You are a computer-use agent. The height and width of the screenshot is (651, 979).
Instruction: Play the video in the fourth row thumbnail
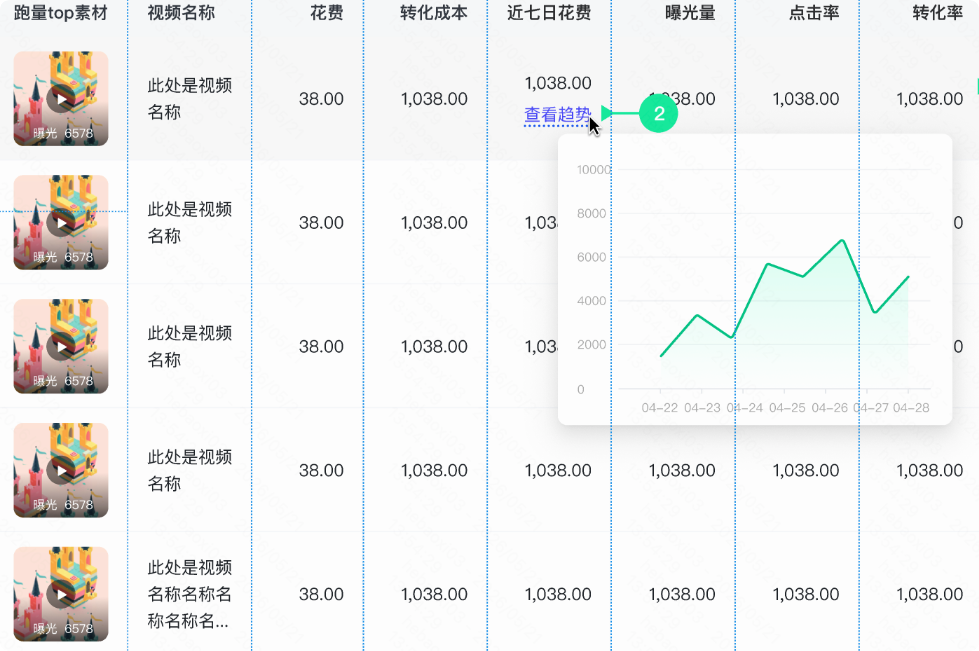[61, 471]
